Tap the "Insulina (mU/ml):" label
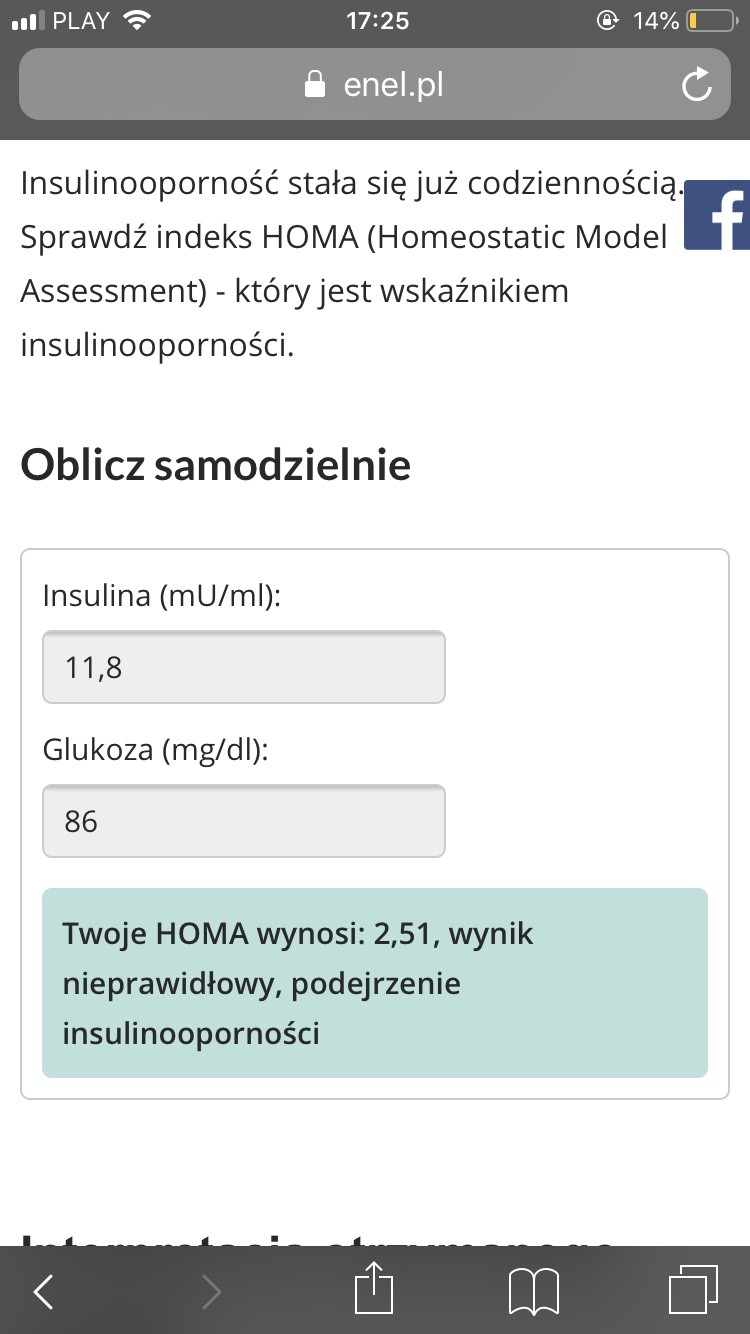 coord(162,596)
